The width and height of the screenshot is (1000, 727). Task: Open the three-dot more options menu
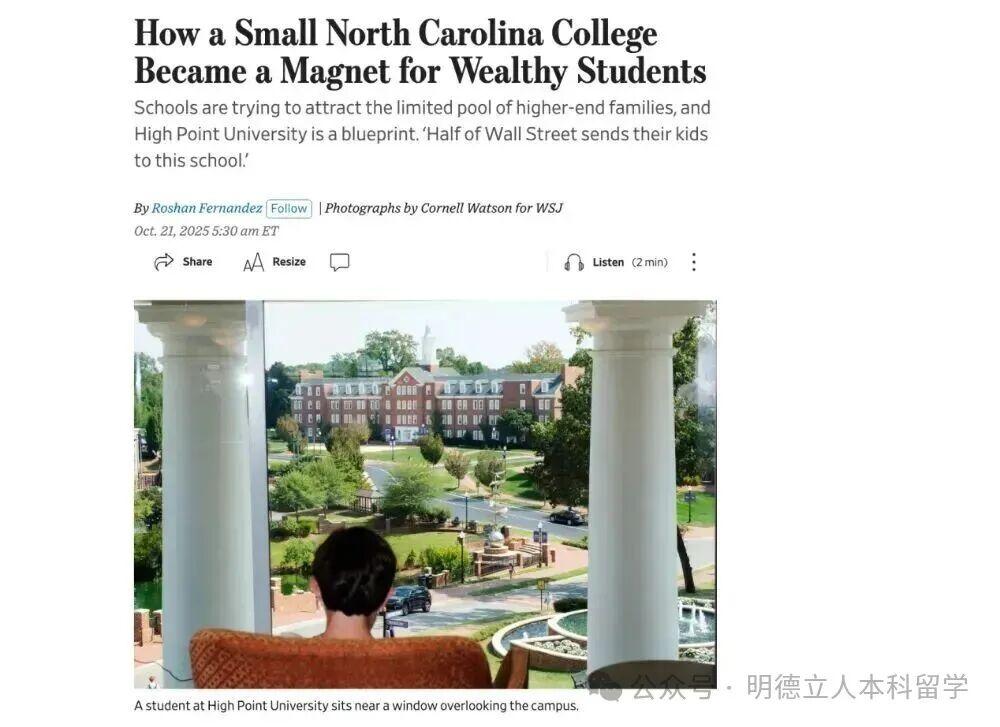pos(694,262)
